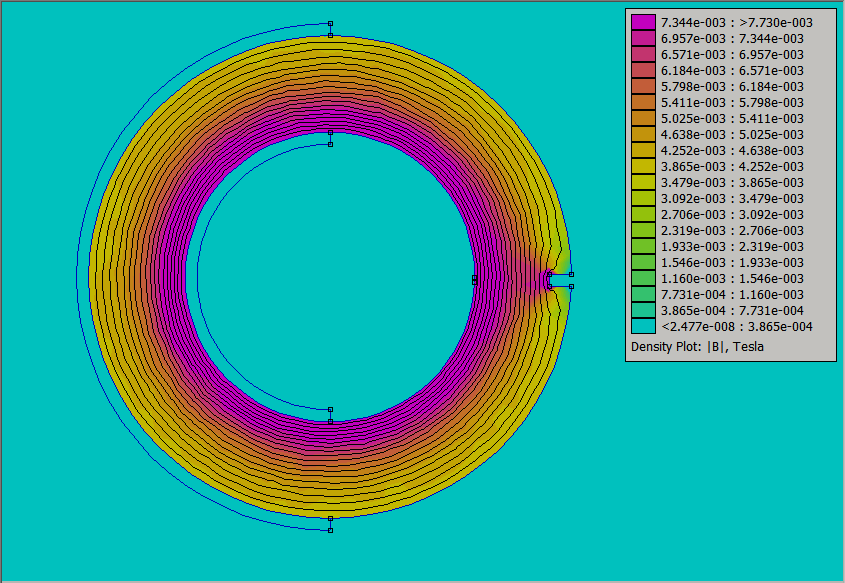Click the magenta swatch for 7.344e-003 range

click(643, 22)
